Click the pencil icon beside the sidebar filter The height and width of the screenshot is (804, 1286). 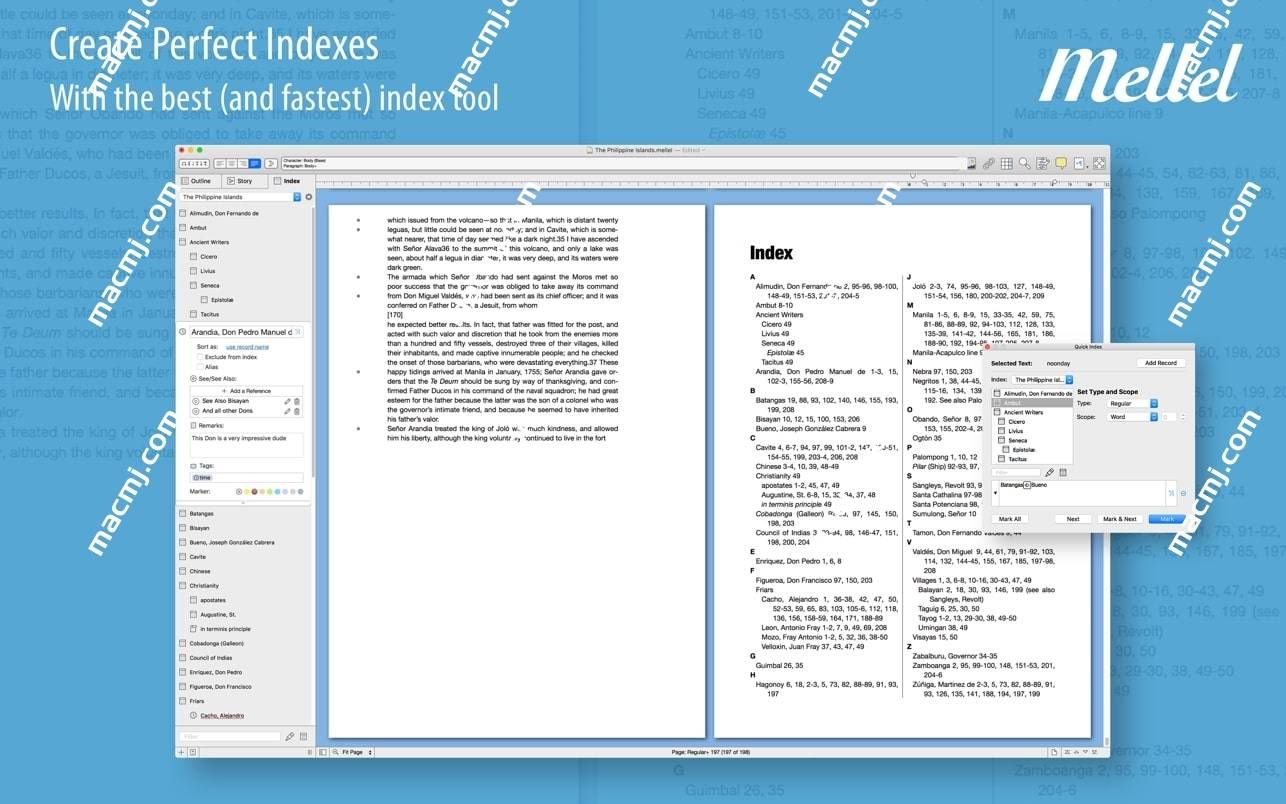click(x=290, y=737)
